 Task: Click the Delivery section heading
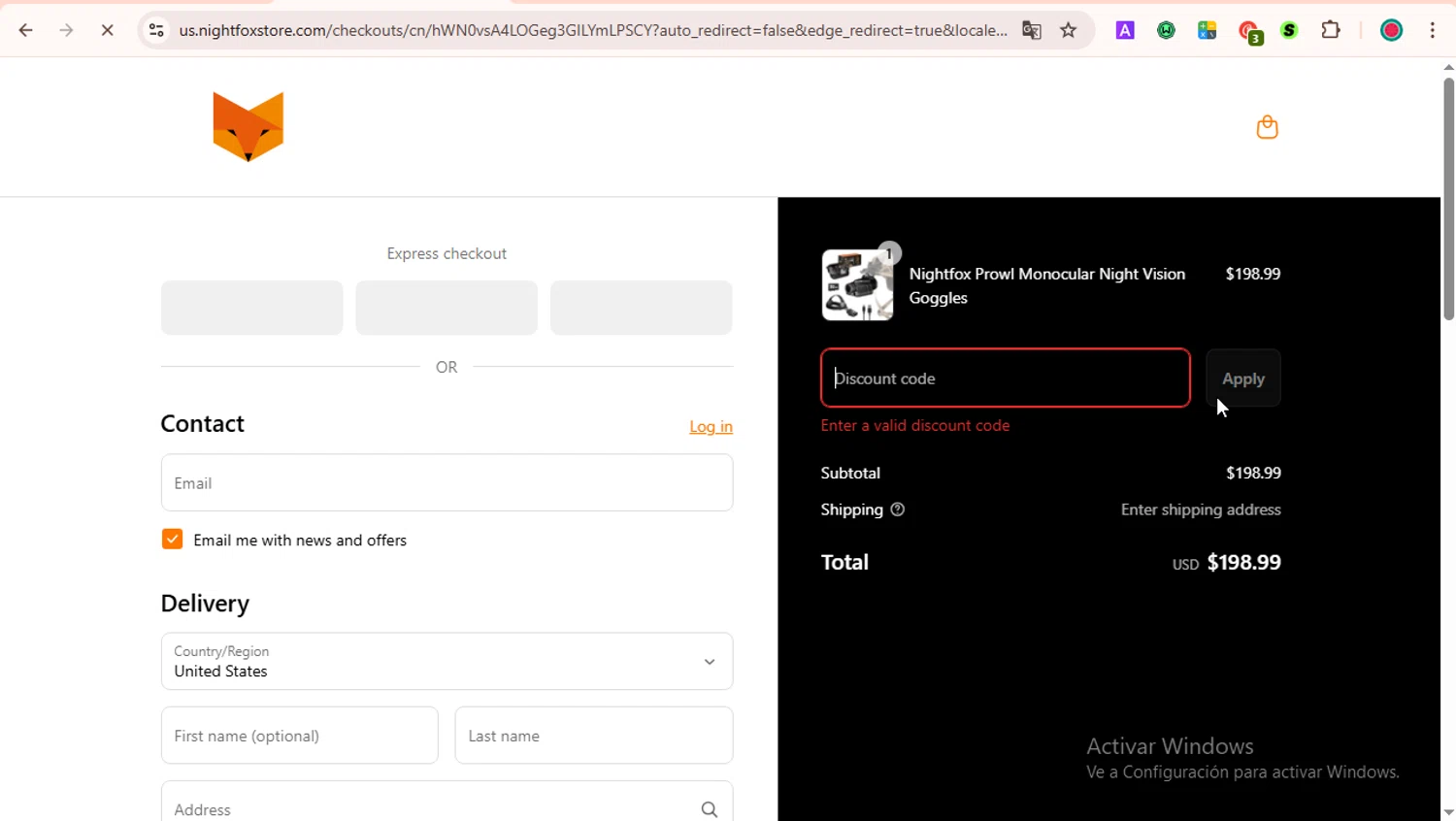pos(205,604)
